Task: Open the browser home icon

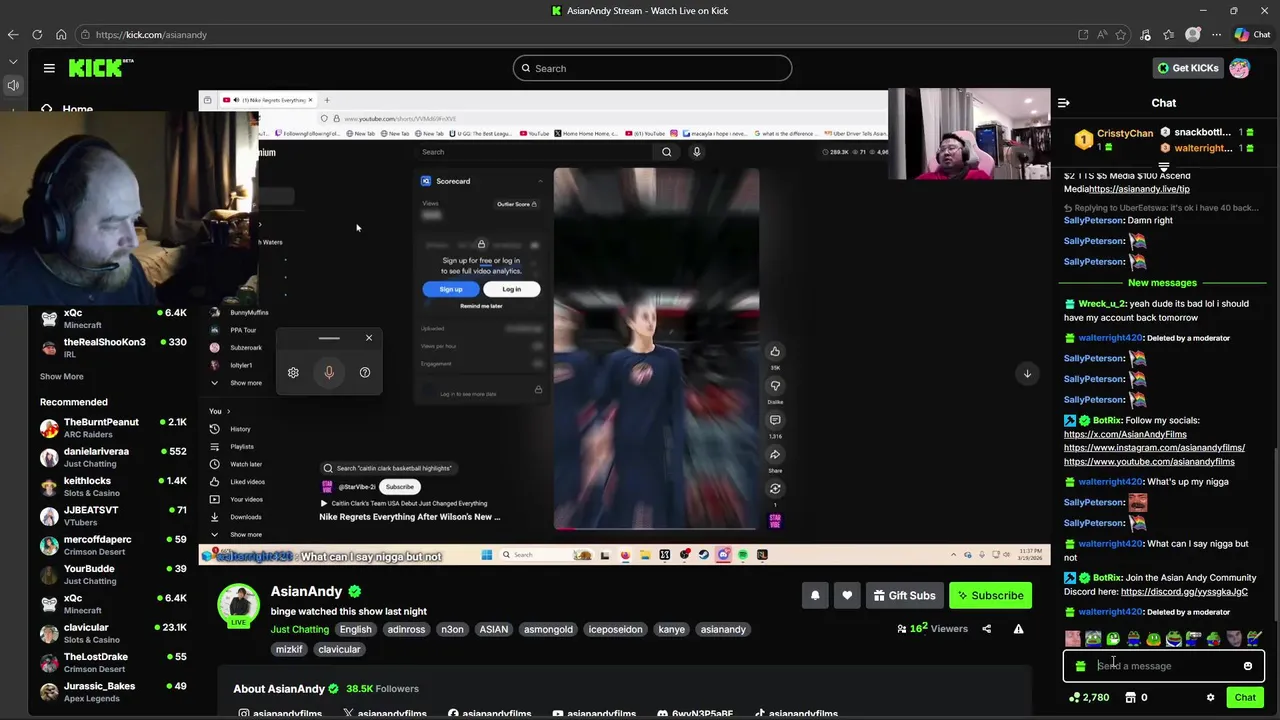Action: click(x=61, y=34)
